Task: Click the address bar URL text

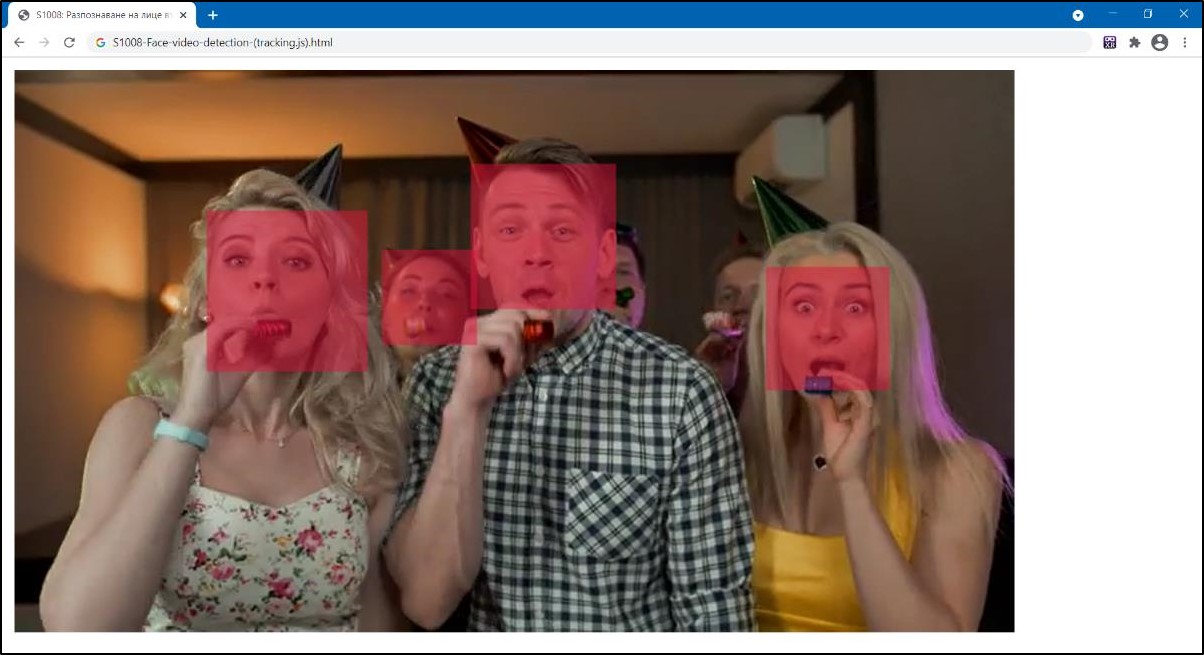Action: 222,43
